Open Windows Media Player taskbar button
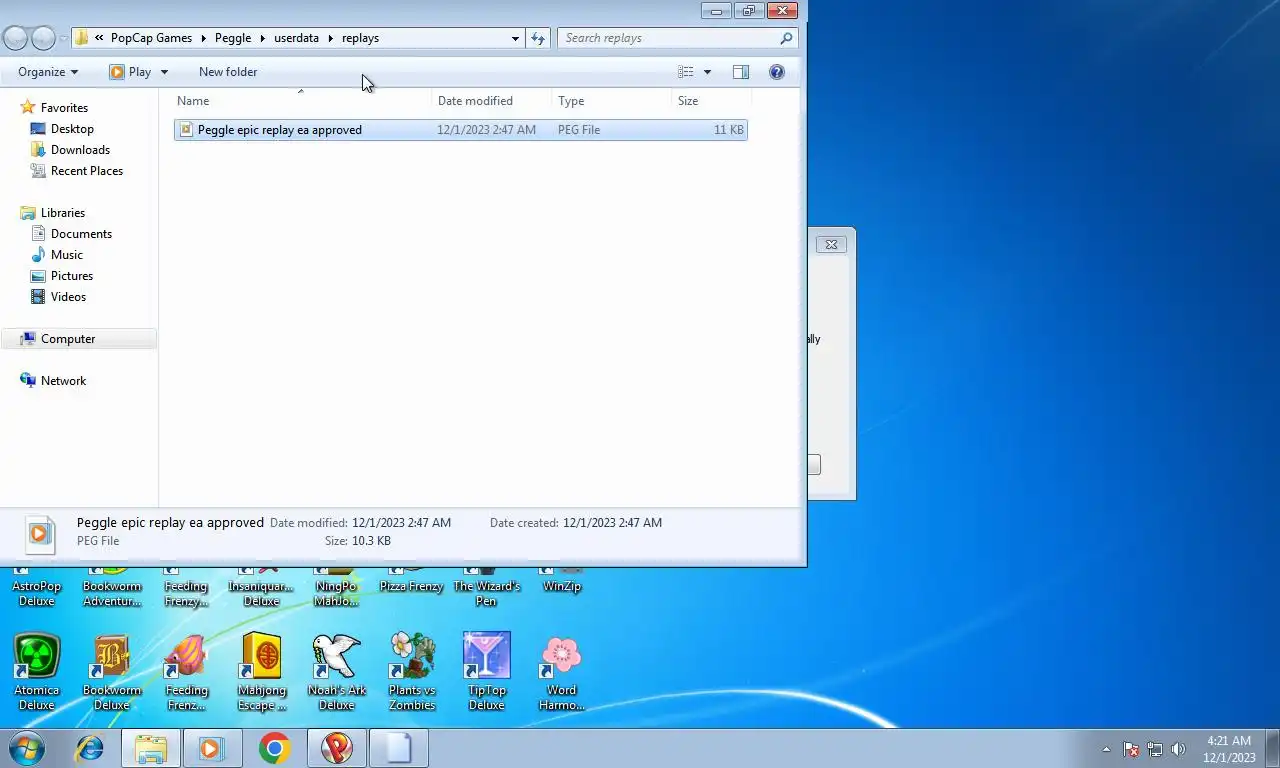1280x768 pixels. (212, 748)
